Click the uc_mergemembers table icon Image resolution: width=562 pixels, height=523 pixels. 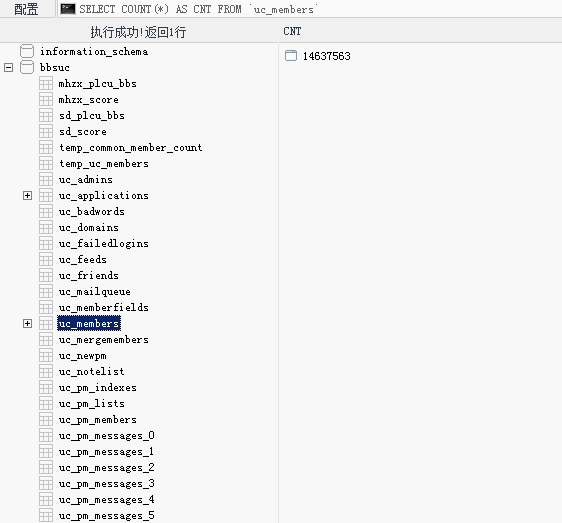coord(46,339)
